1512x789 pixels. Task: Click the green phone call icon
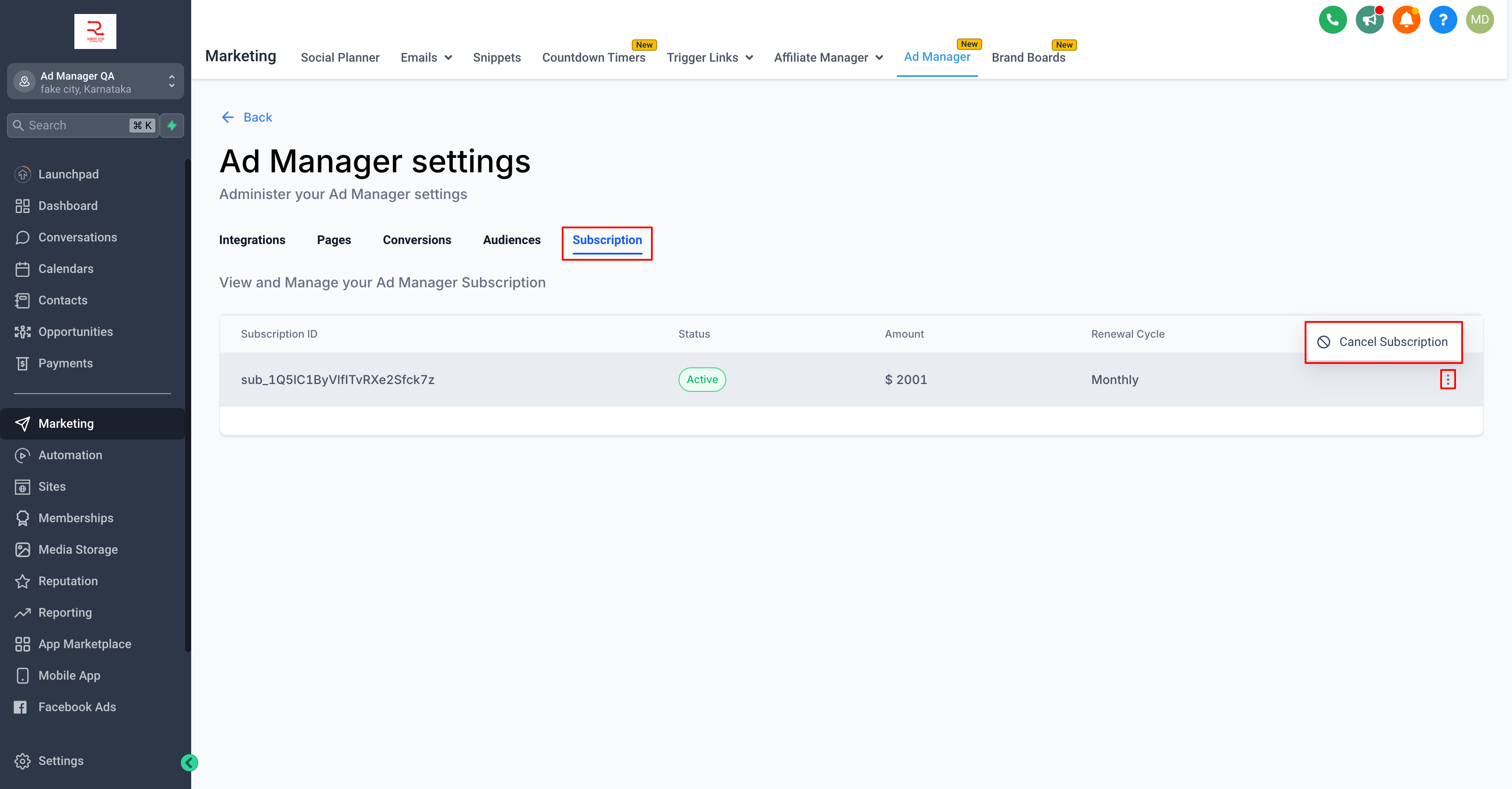tap(1332, 20)
